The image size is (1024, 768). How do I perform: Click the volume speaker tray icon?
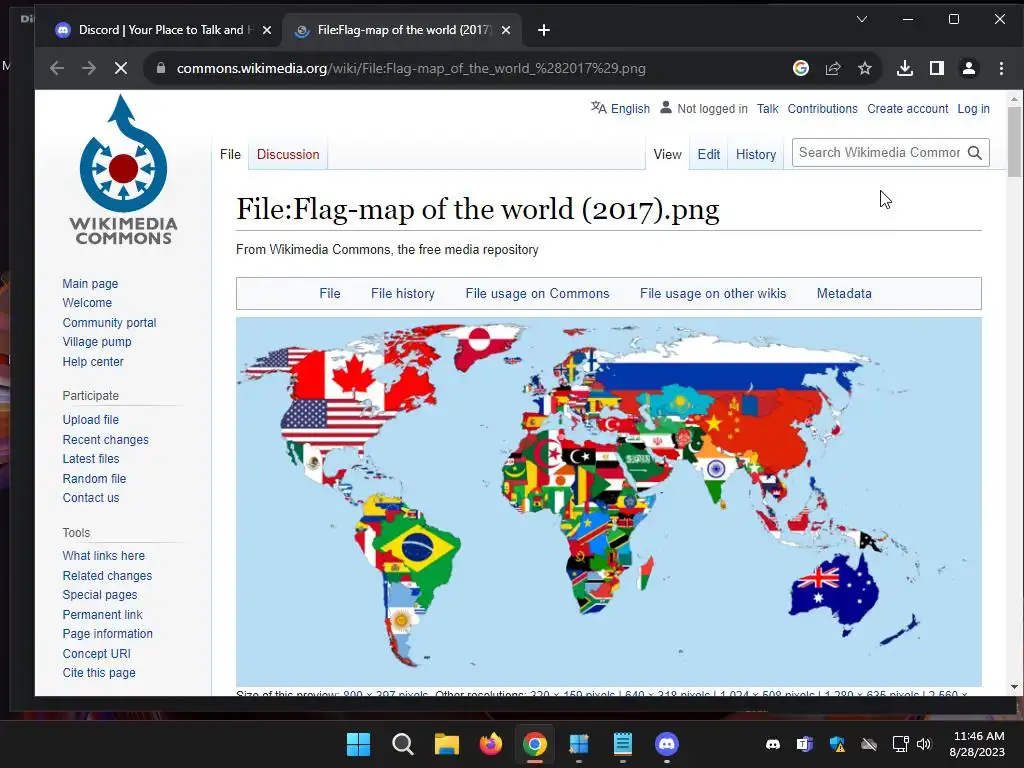click(x=923, y=744)
